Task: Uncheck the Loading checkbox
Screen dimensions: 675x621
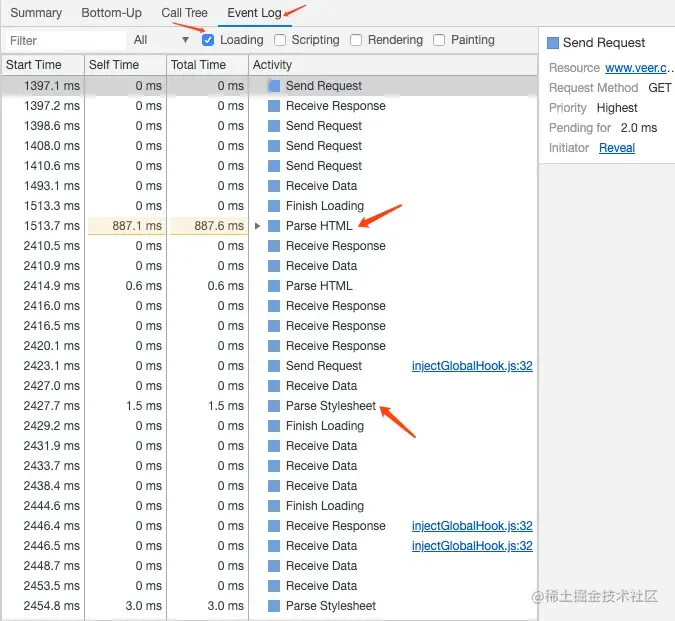Action: [207, 40]
